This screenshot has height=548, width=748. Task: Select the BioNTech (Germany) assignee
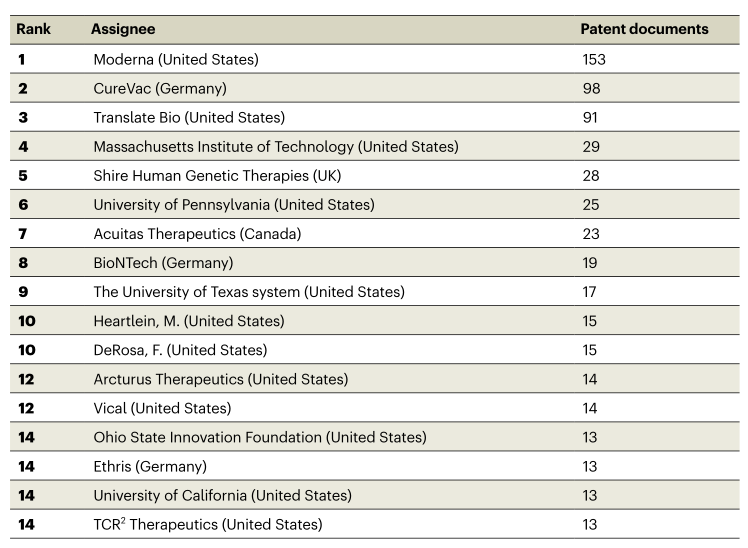pos(163,263)
